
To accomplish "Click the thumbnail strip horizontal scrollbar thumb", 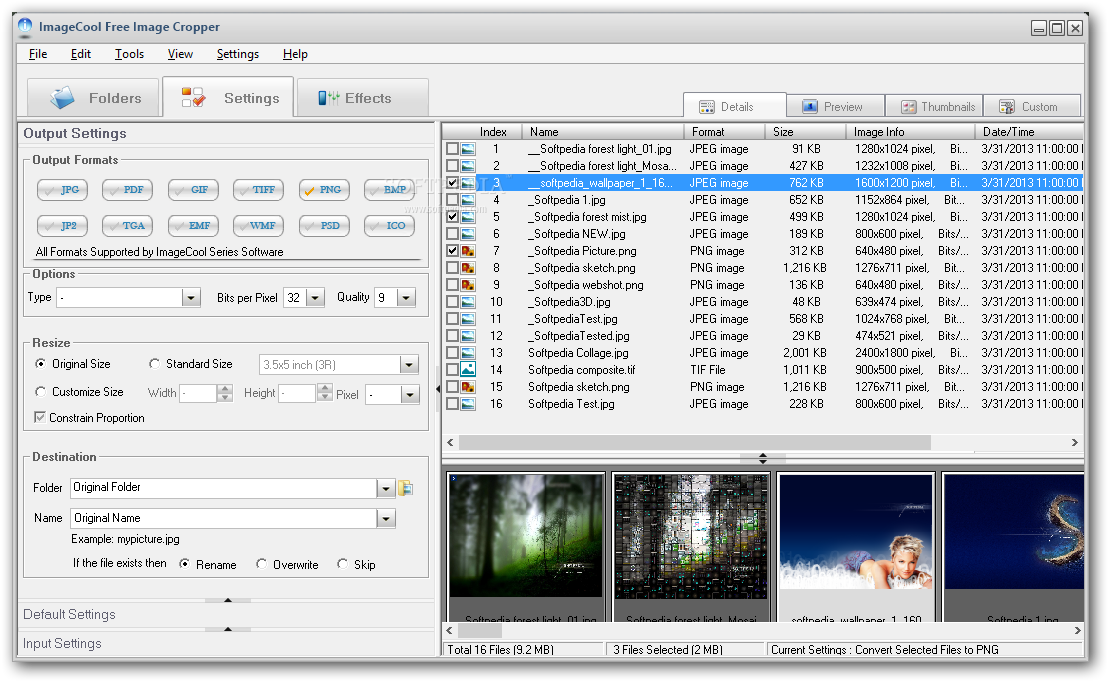I will [480, 630].
